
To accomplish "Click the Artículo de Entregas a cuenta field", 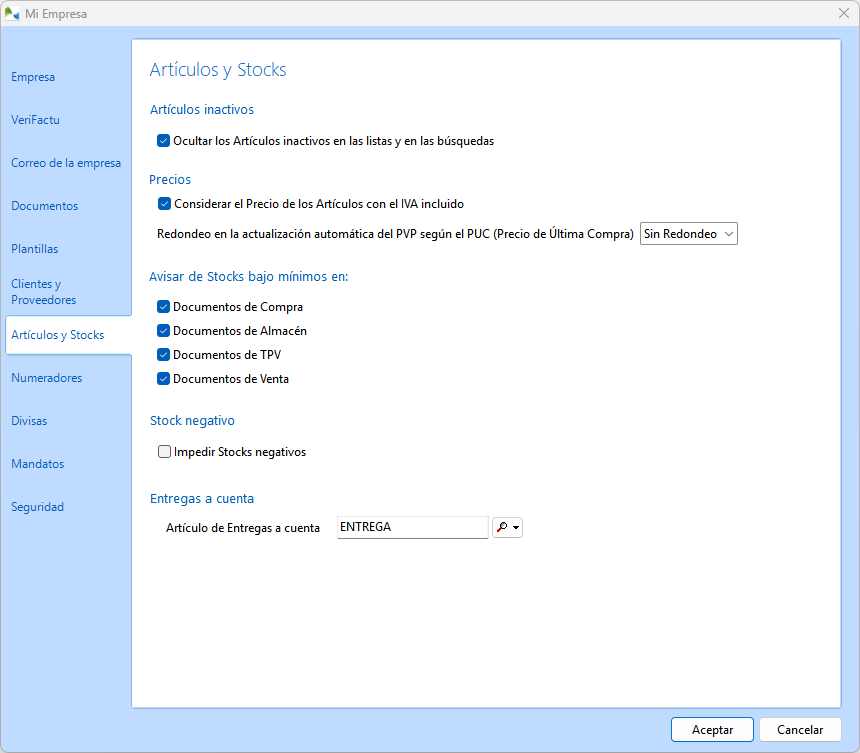I will 412,527.
